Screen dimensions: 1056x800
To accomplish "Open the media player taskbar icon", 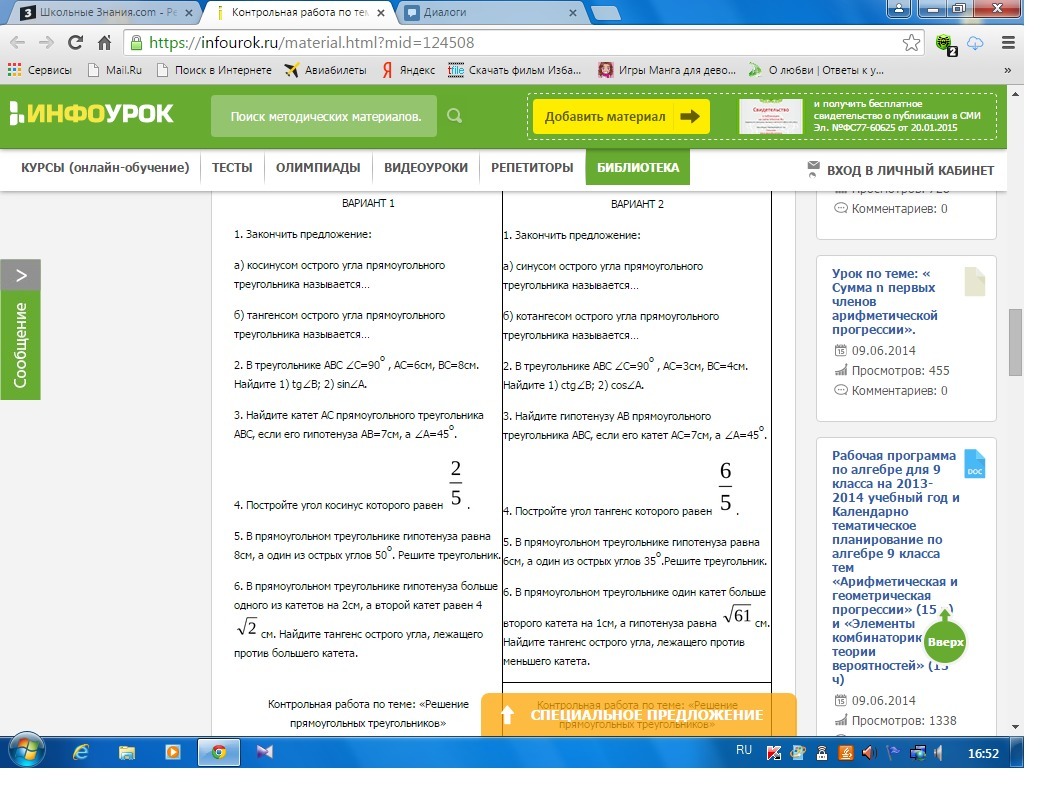I will [x=172, y=752].
